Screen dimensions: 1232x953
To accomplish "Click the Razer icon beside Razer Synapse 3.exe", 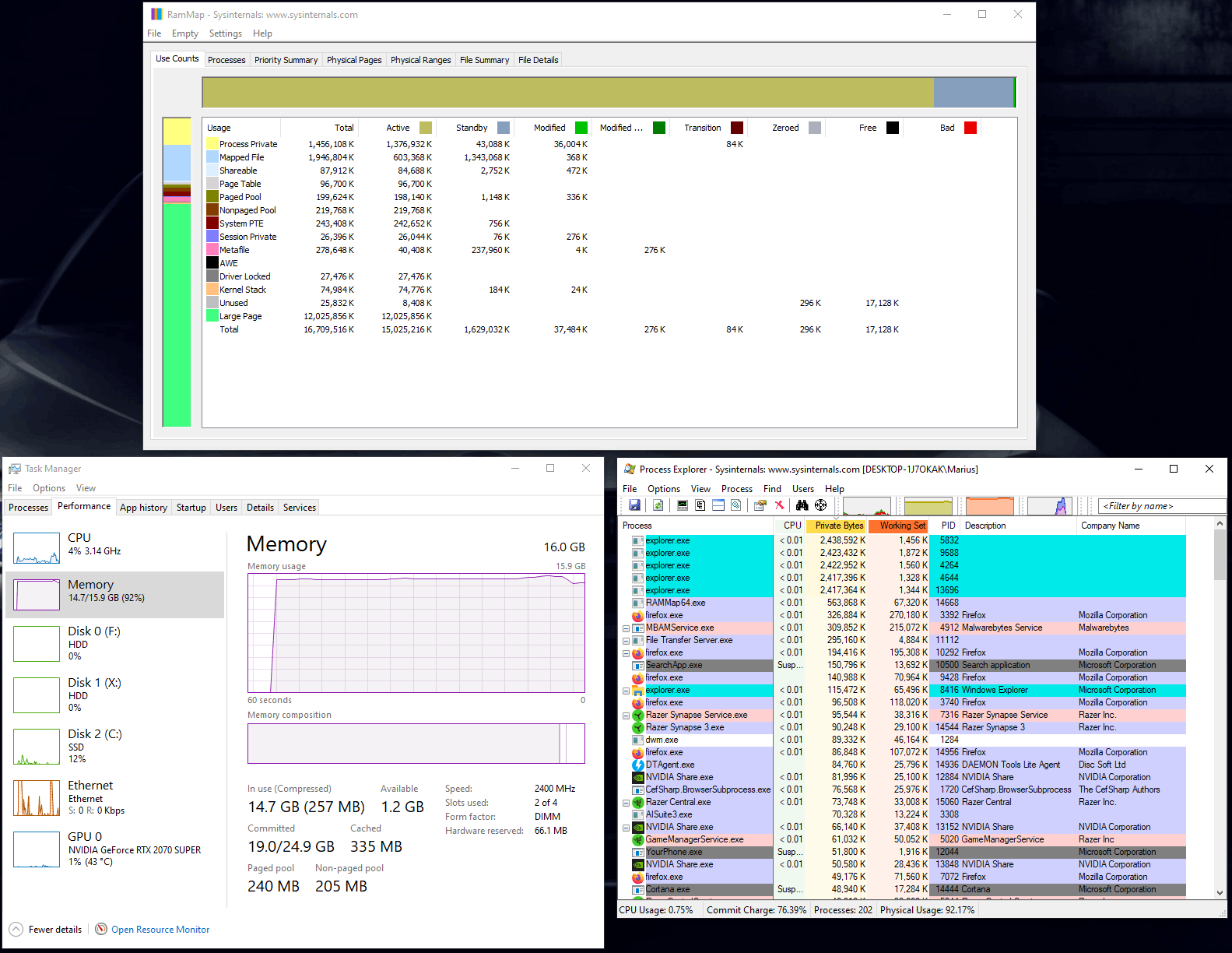I will tap(637, 727).
